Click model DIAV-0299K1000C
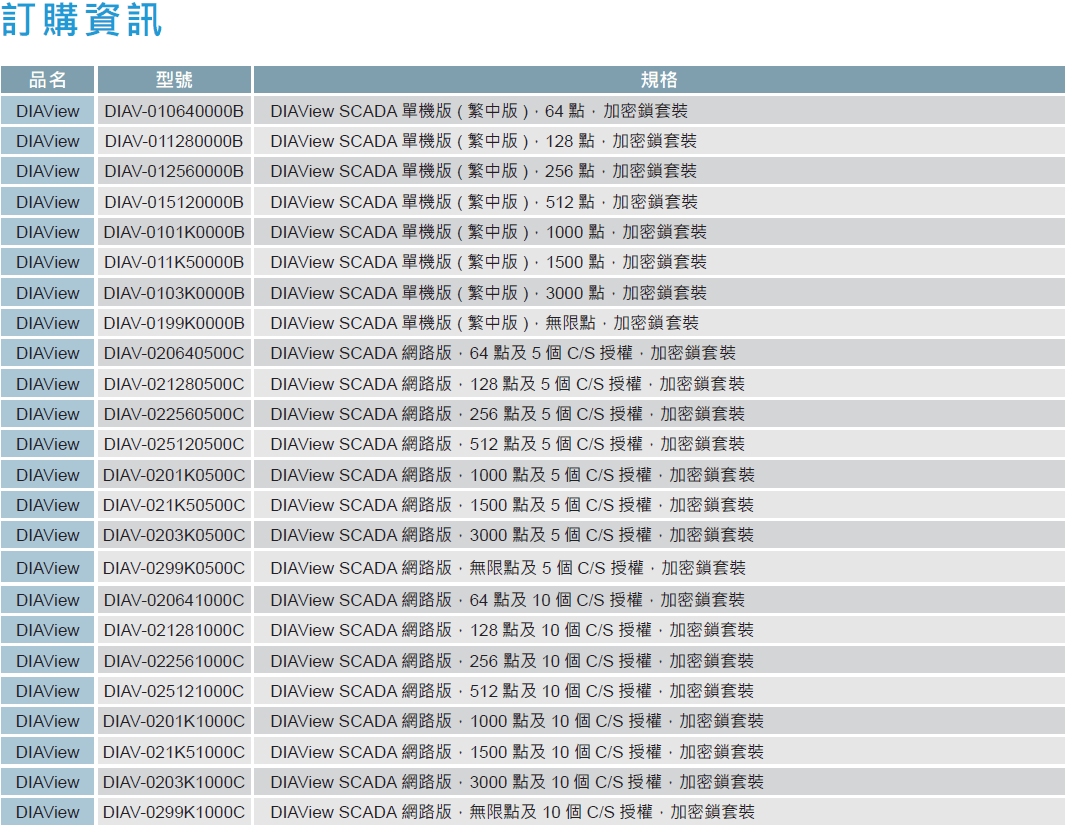Screen dimensions: 1067x827 174,812
